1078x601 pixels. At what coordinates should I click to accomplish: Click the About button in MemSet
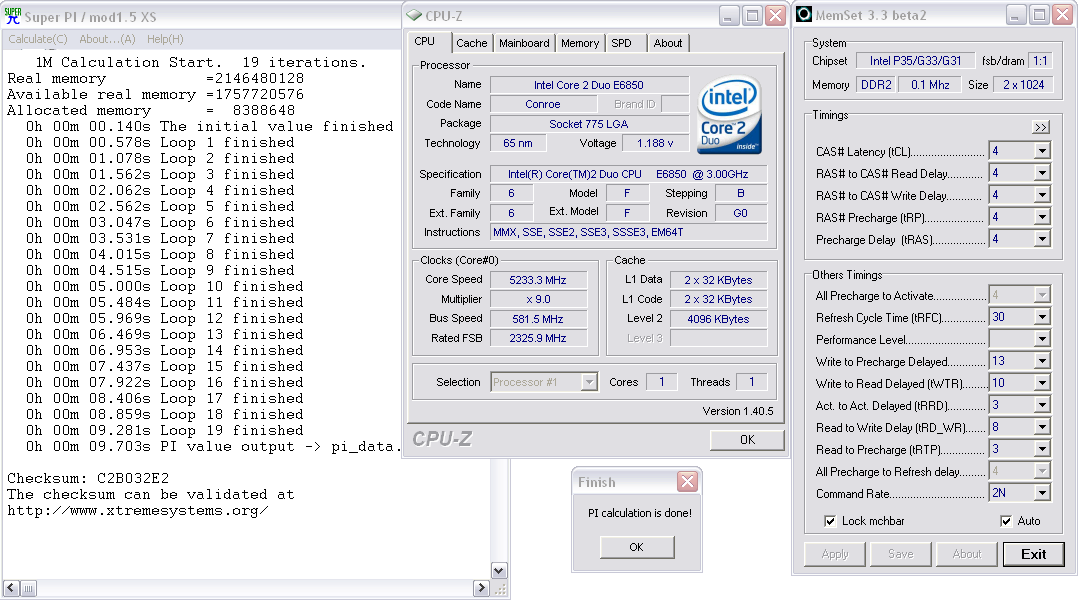click(967, 554)
